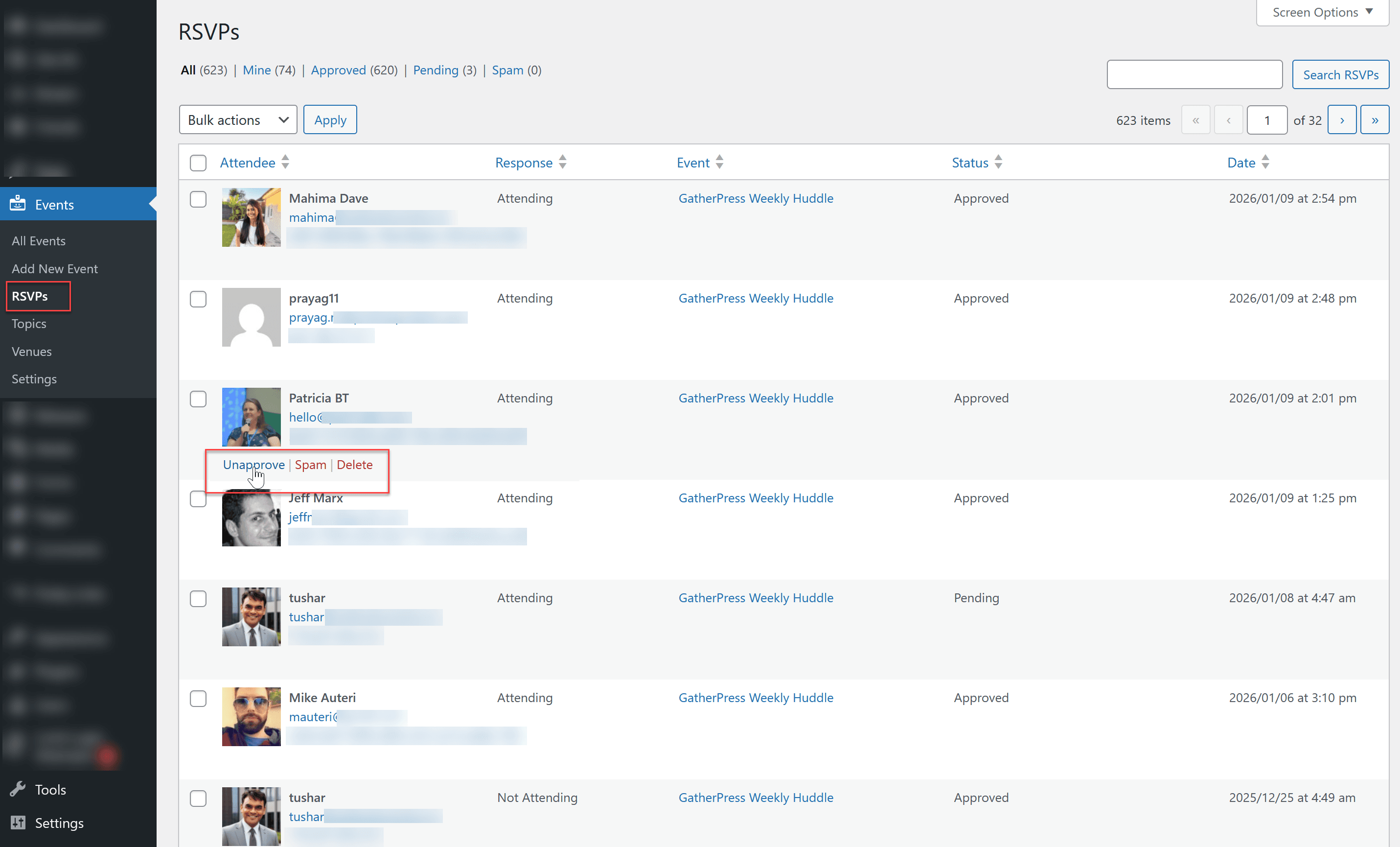The image size is (1400, 847).
Task: Open GatherPress Weekly Huddle in Mike Auteri's row
Action: coord(756,698)
